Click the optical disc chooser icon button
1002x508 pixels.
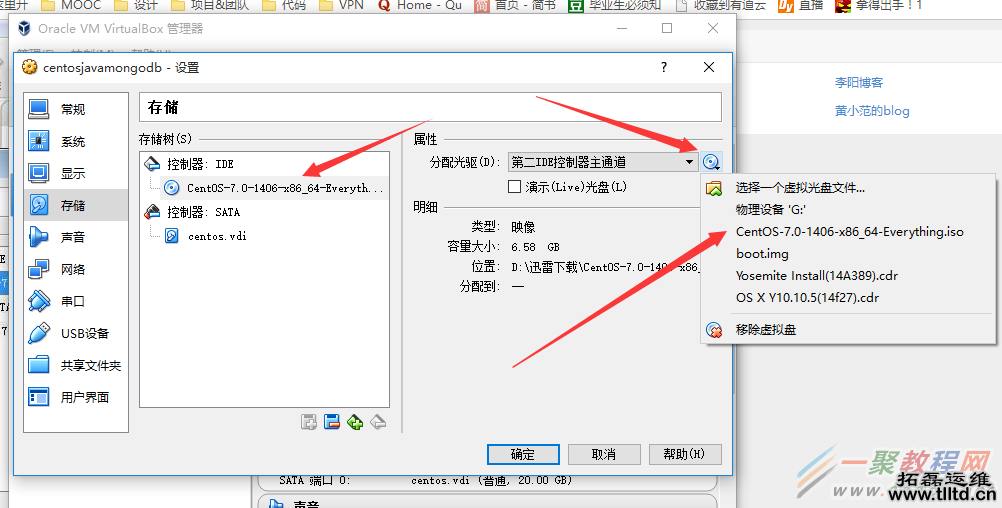(711, 162)
